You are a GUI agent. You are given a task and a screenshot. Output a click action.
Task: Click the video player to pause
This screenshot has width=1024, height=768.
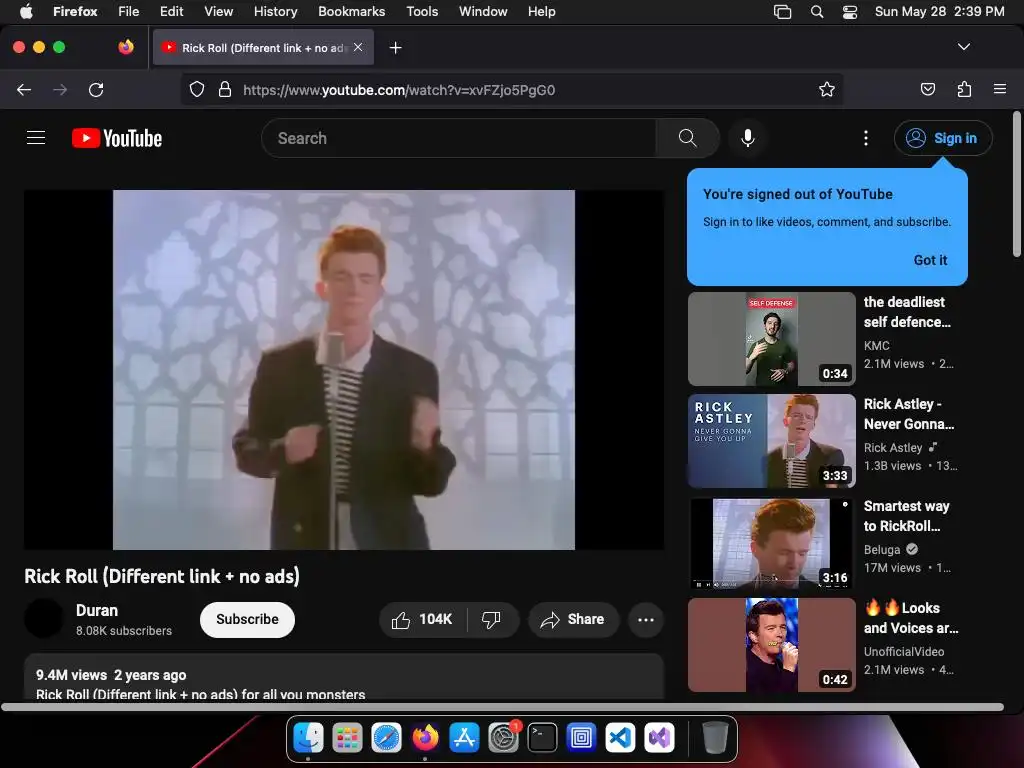point(344,370)
